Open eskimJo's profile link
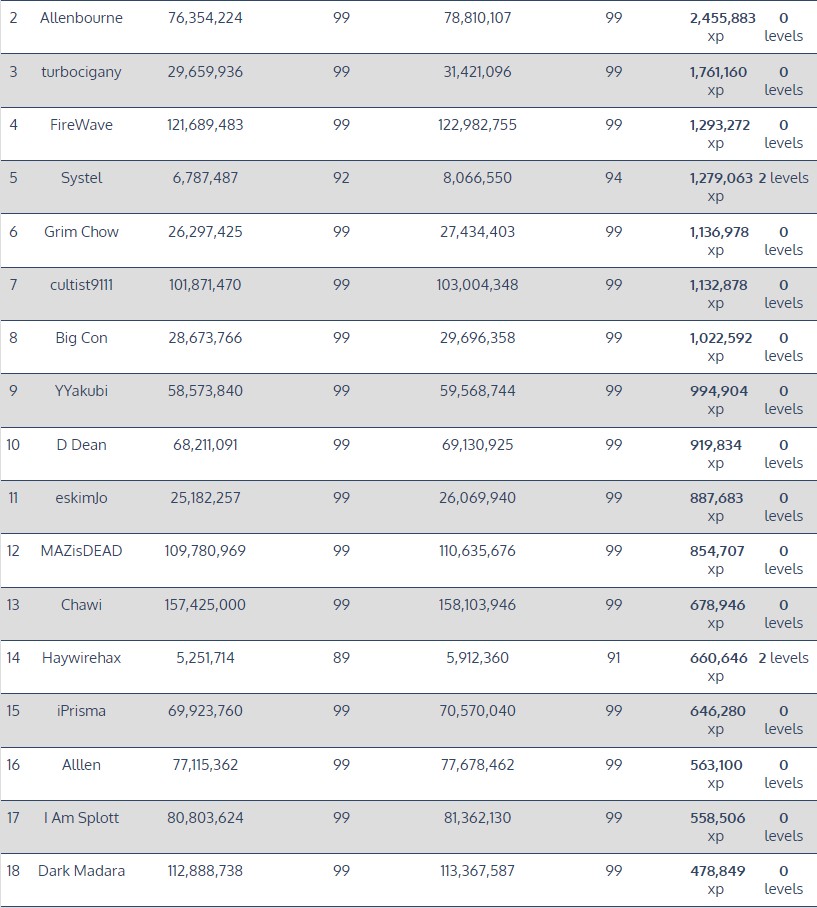Screen dimensions: 817x908 pyautogui.click(x=81, y=498)
